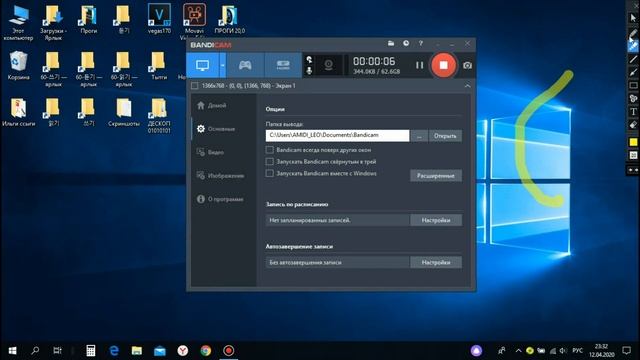640x360 pixels.
Task: Open the scheduled recording clock icon
Action: pyautogui.click(x=406, y=43)
